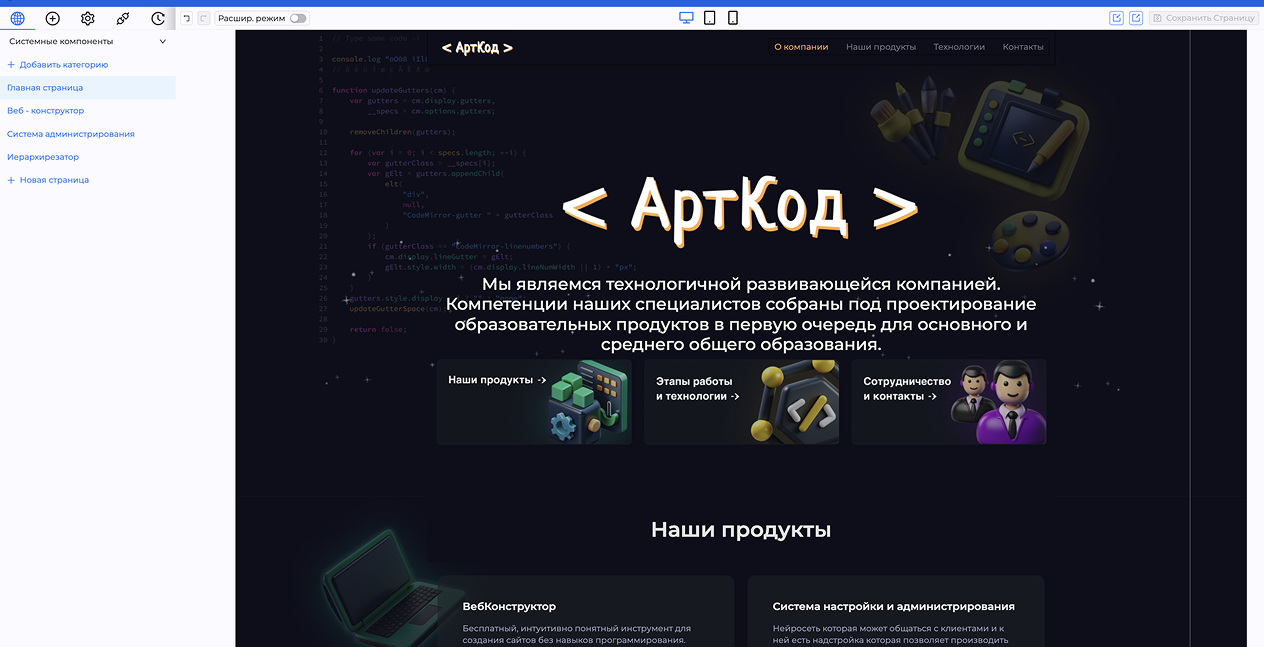Click the Контакты nav item
The height and width of the screenshot is (647, 1264).
click(1023, 47)
